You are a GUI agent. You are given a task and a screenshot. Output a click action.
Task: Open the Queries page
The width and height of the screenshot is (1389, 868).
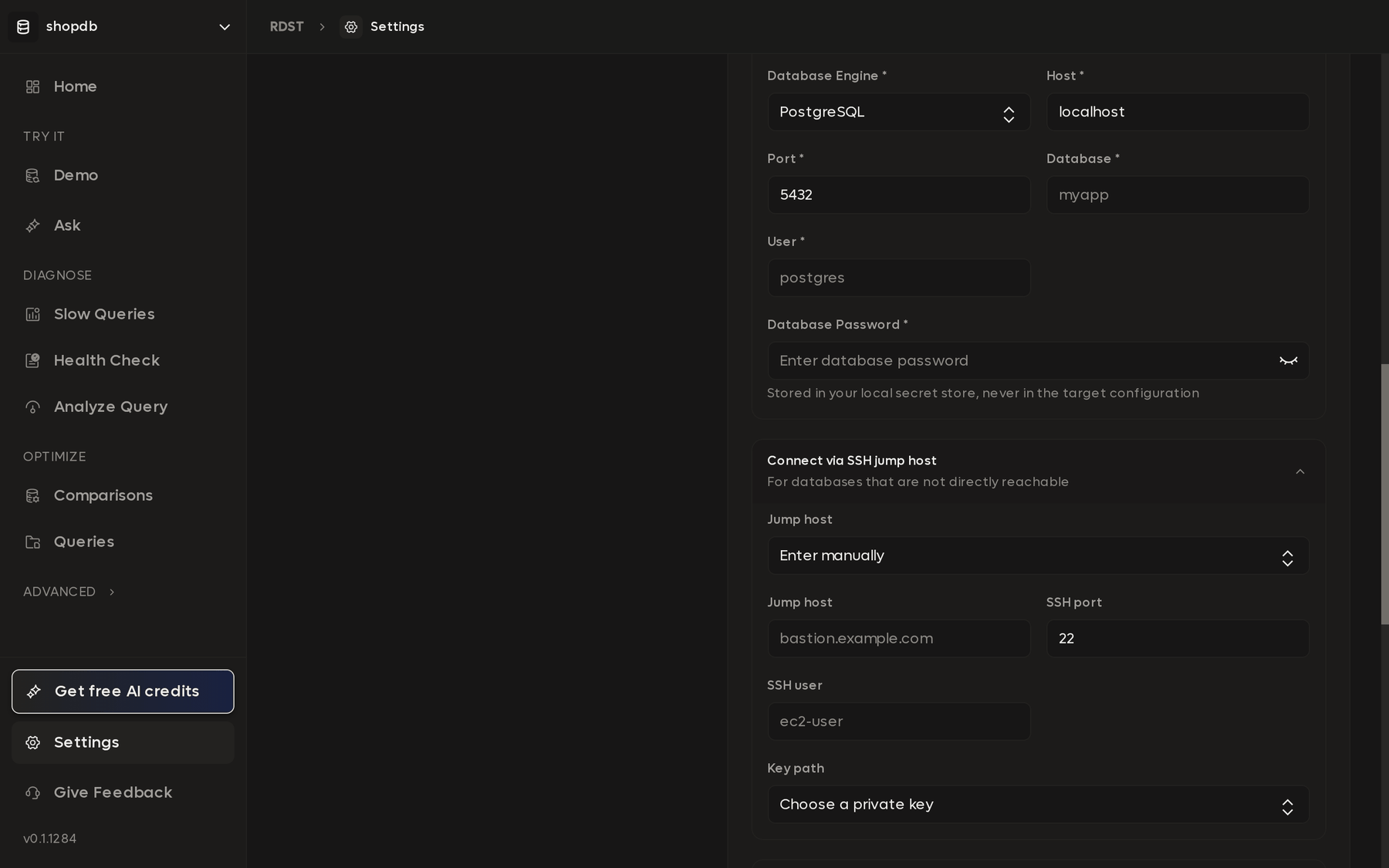click(x=123, y=542)
